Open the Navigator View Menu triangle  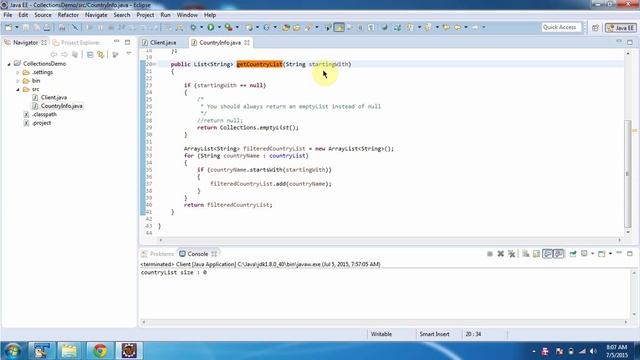tap(129, 54)
